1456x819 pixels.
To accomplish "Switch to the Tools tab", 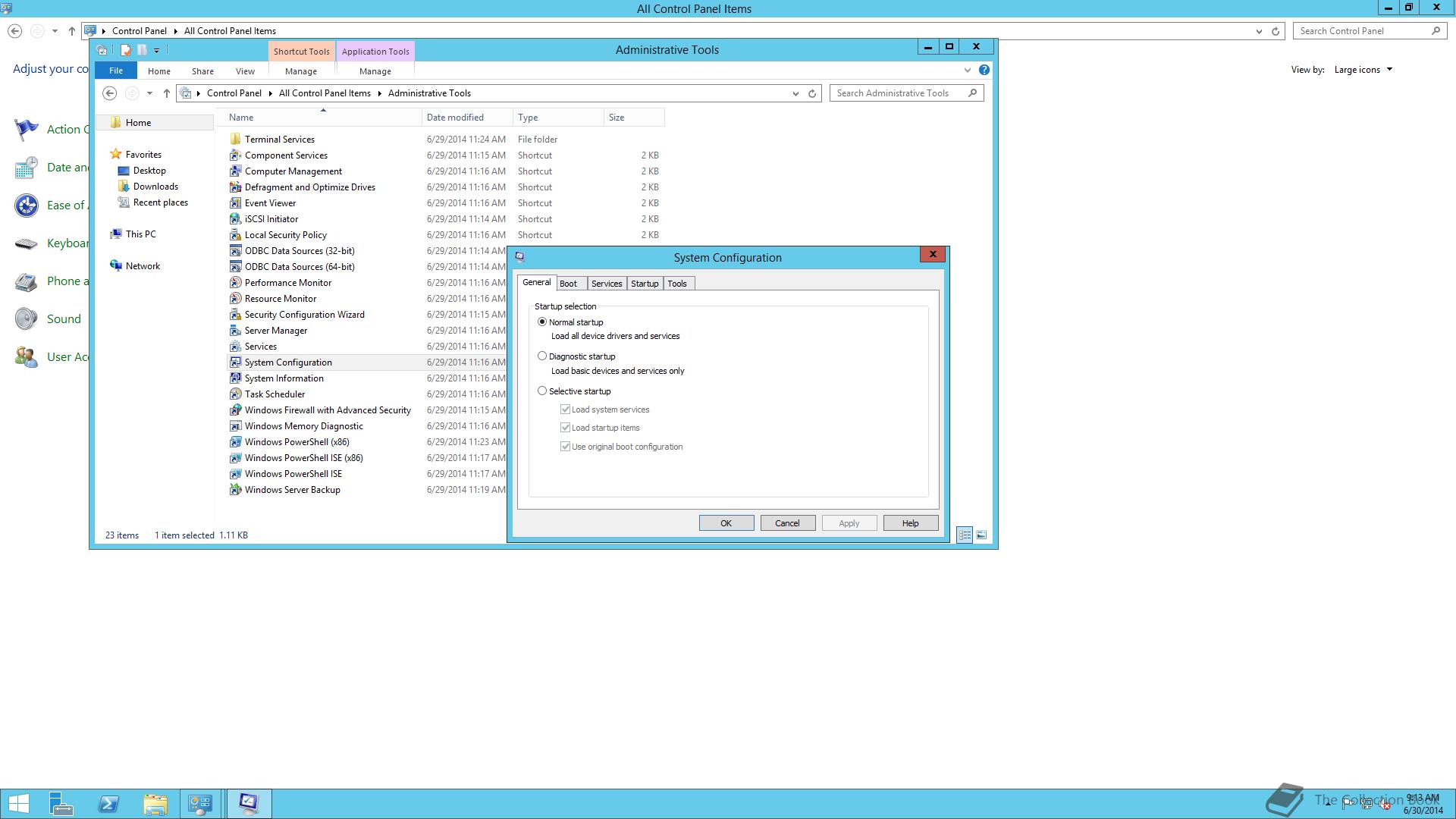I will pyautogui.click(x=677, y=284).
